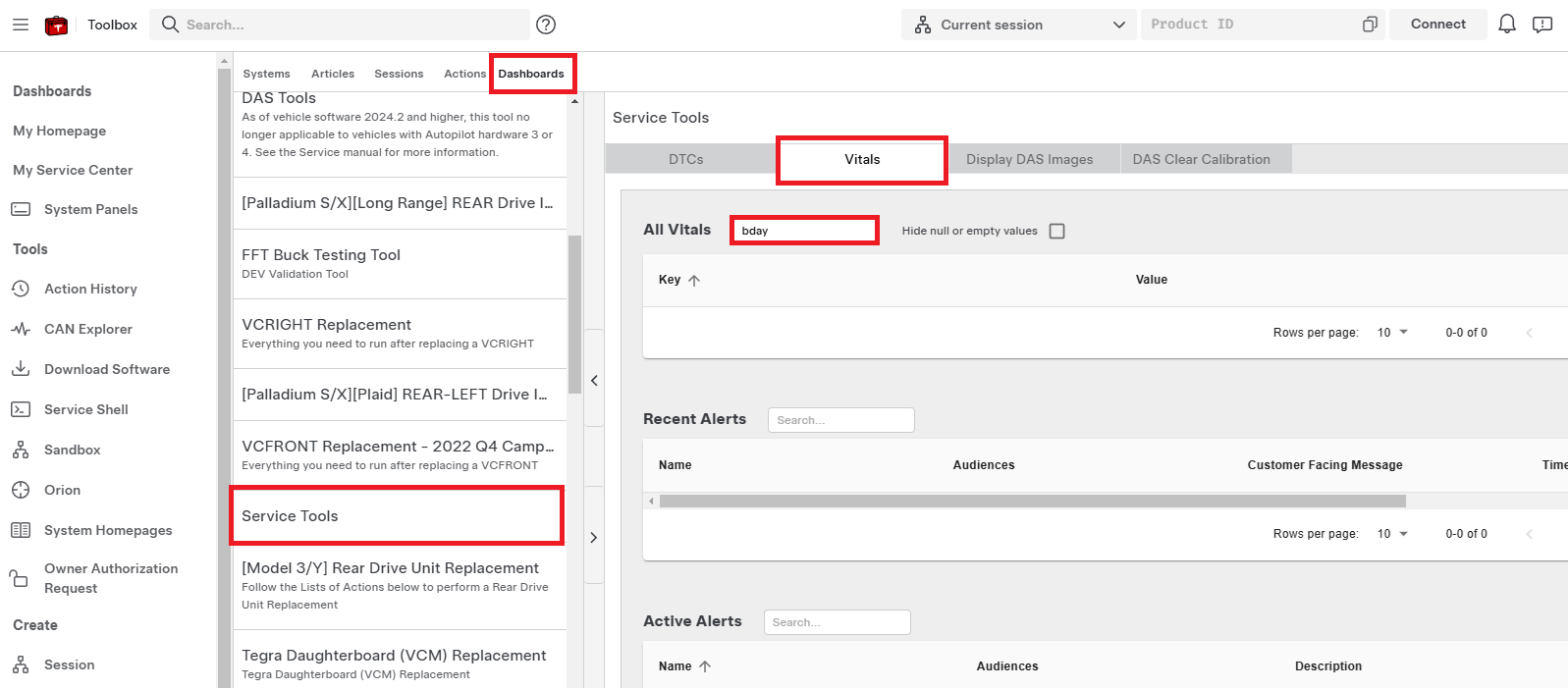The image size is (1568, 690).
Task: Open CAN Explorer tool
Action: pyautogui.click(x=87, y=329)
